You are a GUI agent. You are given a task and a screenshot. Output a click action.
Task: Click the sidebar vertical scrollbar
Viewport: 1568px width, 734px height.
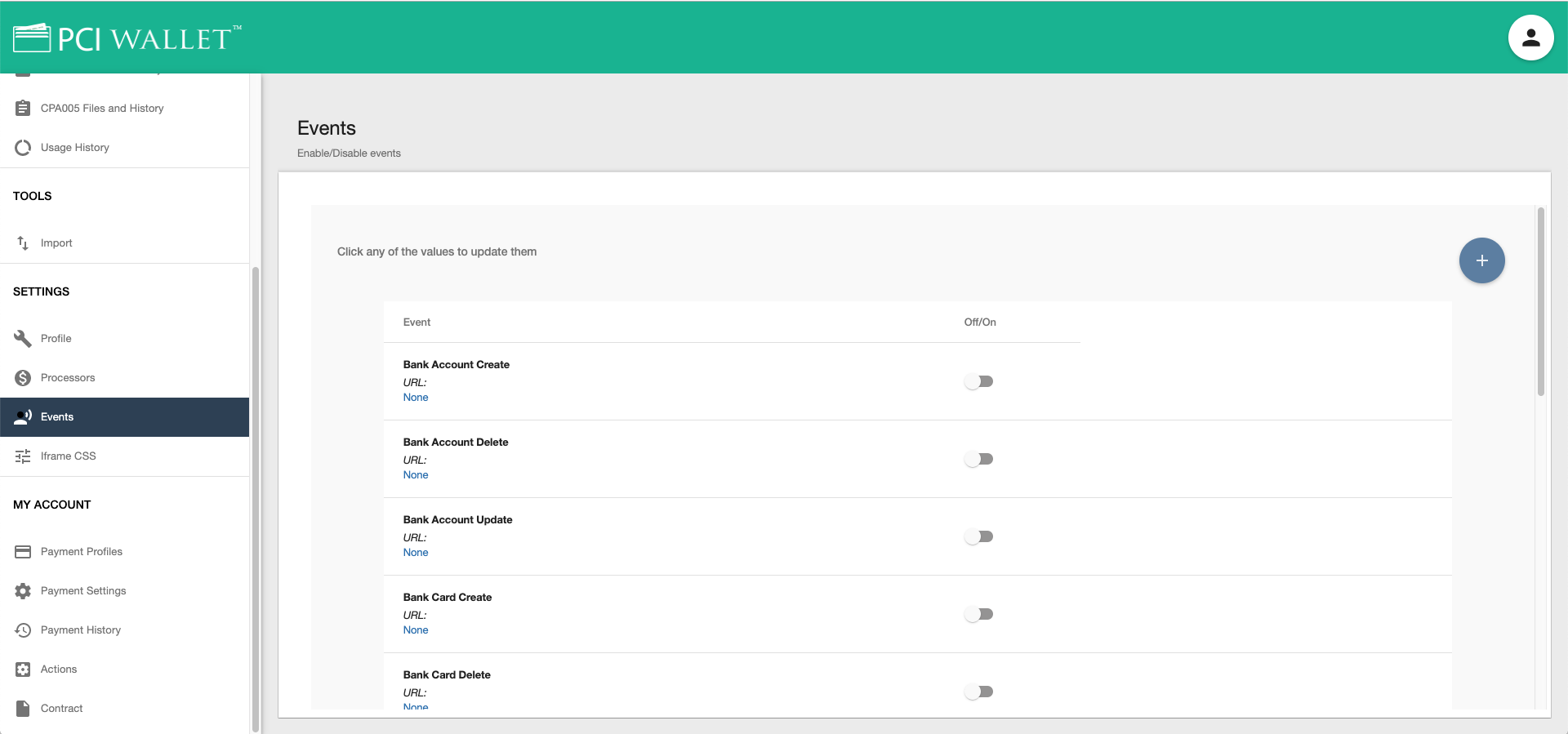256,498
